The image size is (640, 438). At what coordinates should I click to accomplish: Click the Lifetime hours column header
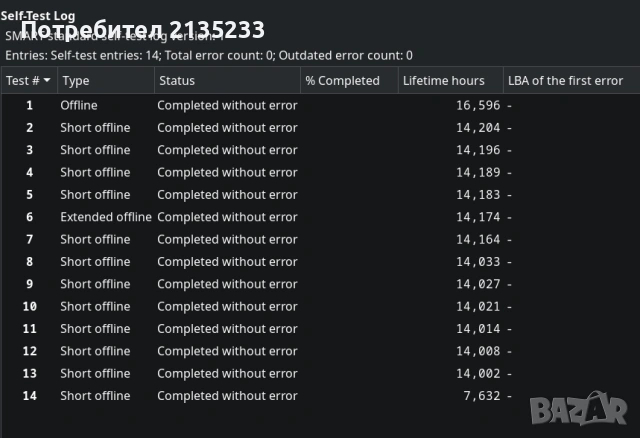click(444, 81)
